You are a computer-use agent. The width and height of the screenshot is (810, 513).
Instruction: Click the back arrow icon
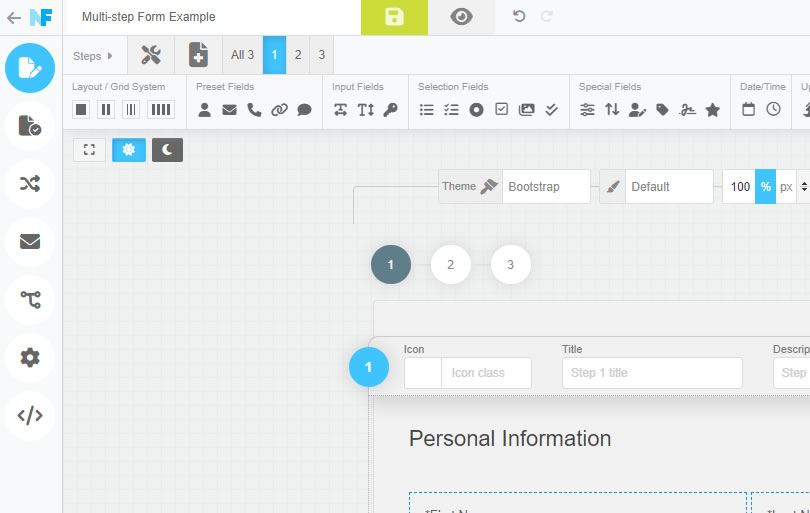13,18
